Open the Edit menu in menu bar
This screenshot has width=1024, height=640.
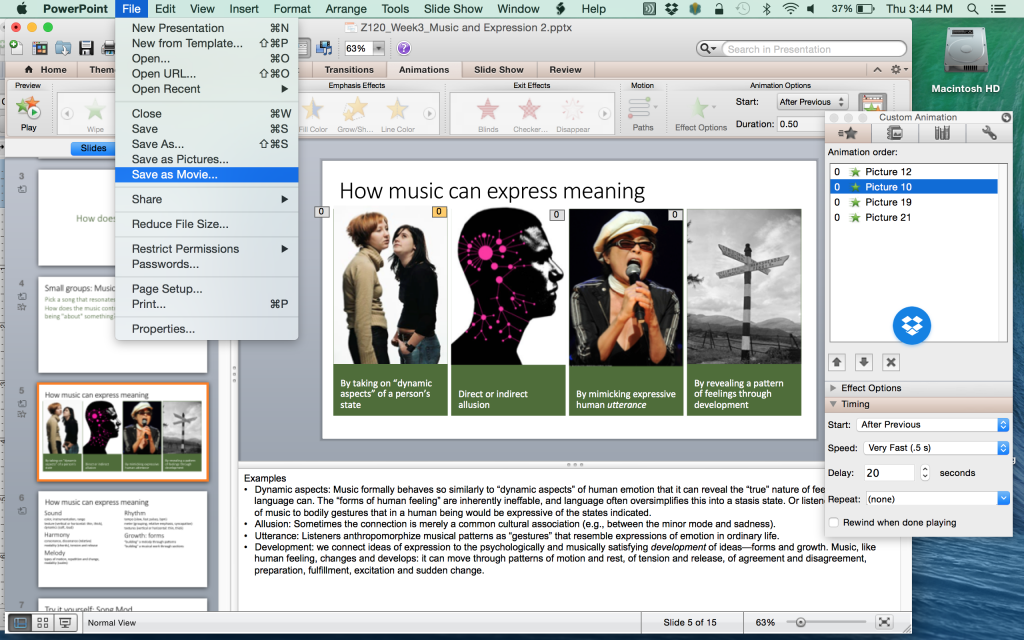[x=165, y=8]
